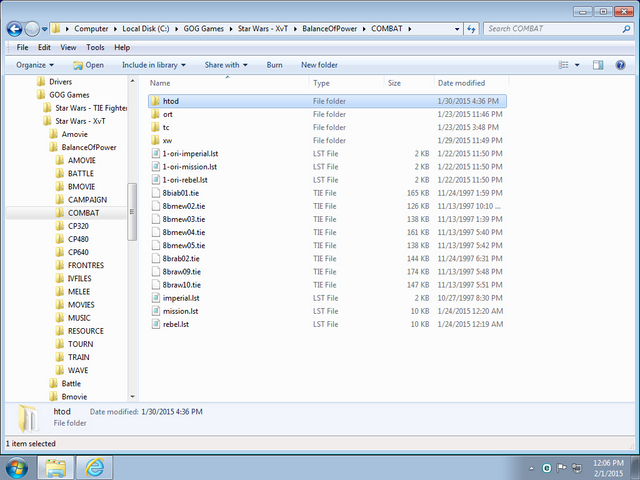Expand Include in library dropdown
Screen dimensions: 640x480
pos(153,65)
